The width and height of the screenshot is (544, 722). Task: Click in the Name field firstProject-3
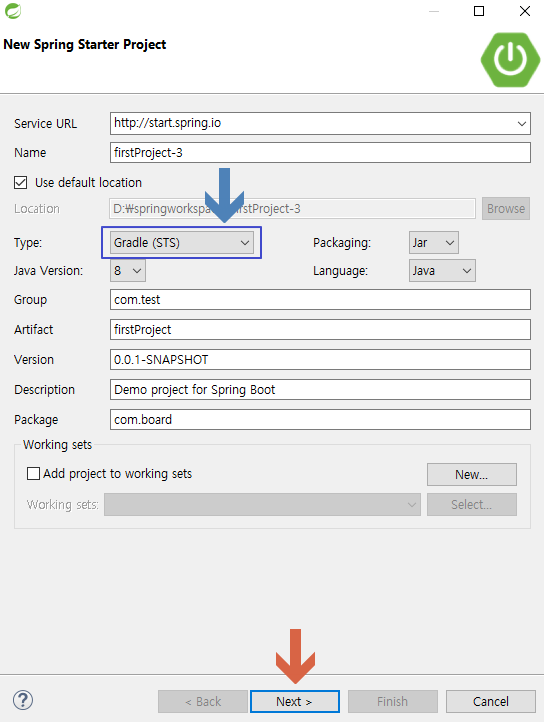320,152
